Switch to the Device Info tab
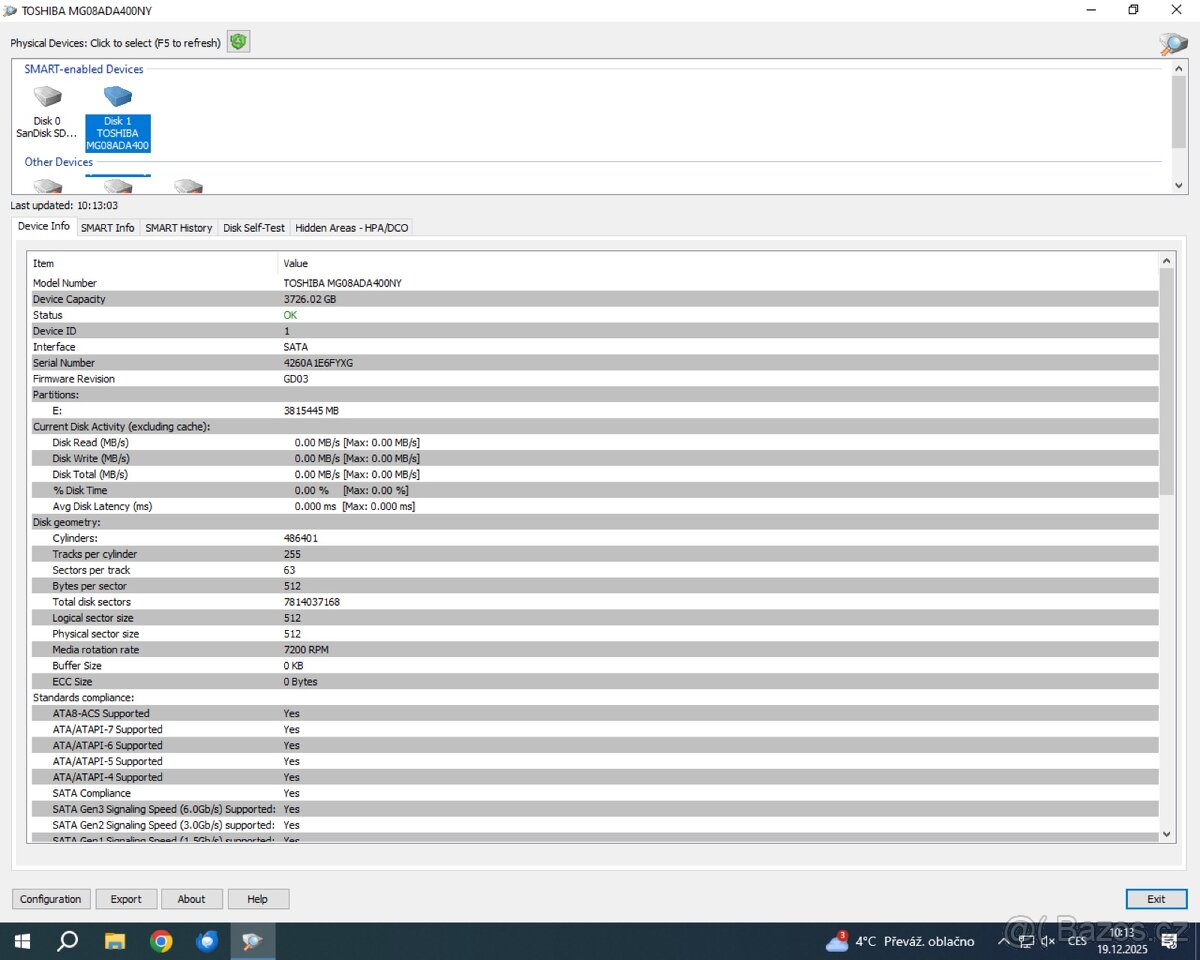This screenshot has width=1200, height=960. pos(44,226)
